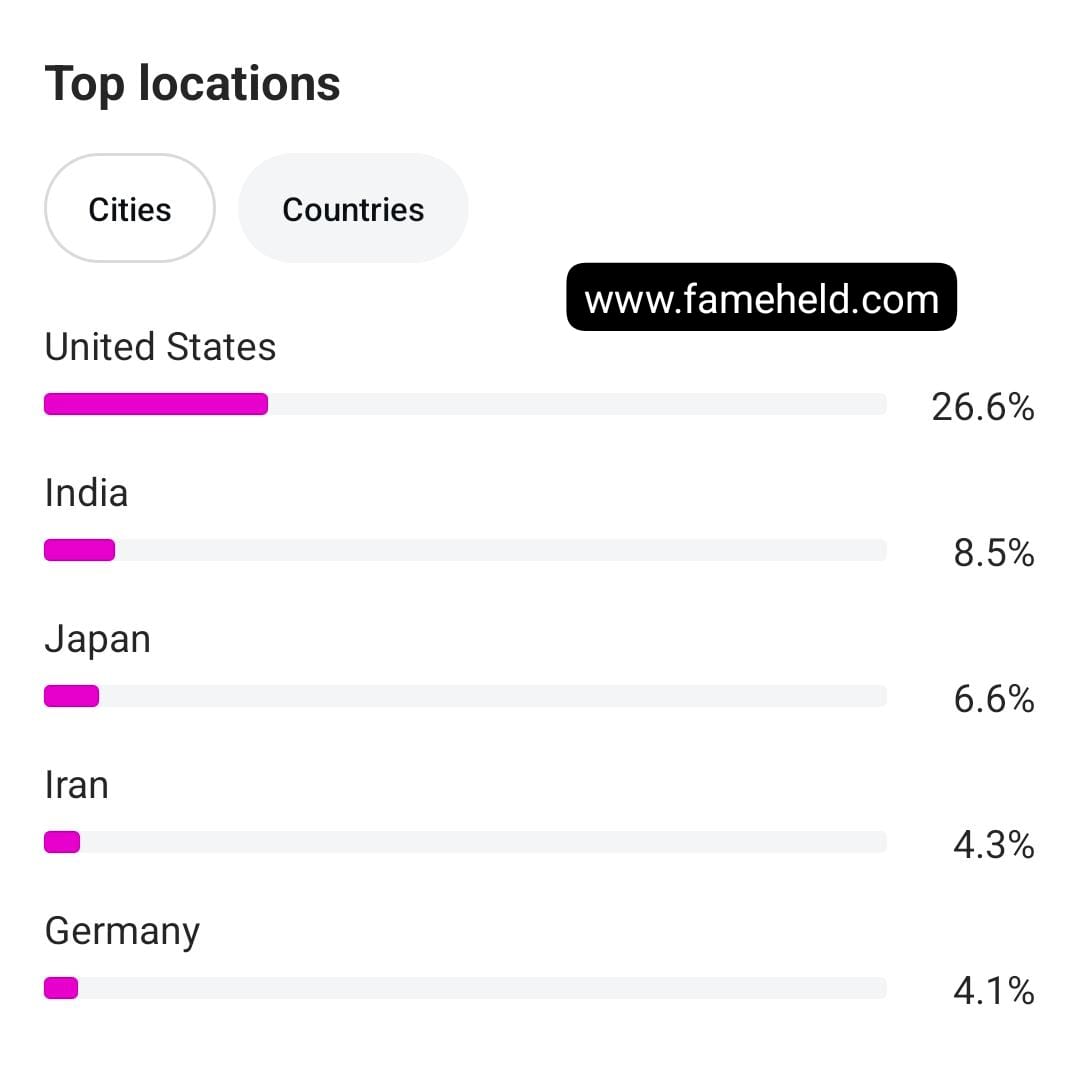Click Germany's pink progress bar
The width and height of the screenshot is (1080, 1092).
61,988
